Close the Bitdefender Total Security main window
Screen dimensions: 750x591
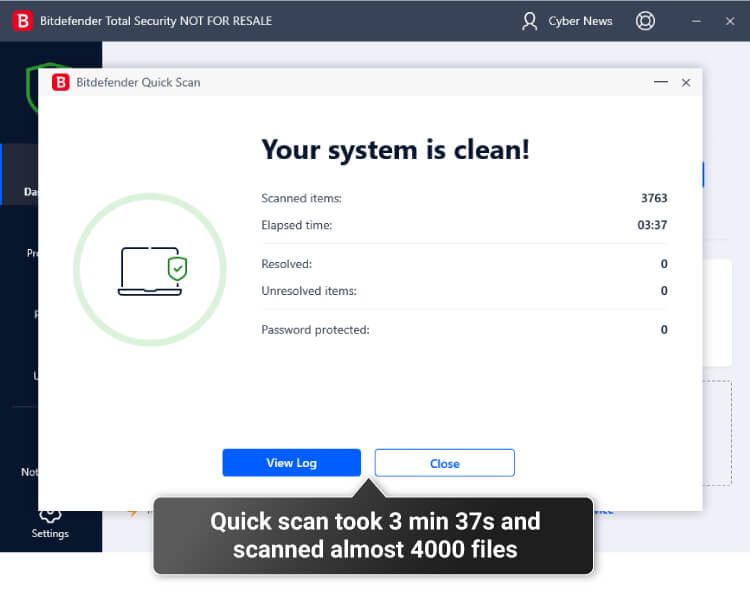pos(729,21)
